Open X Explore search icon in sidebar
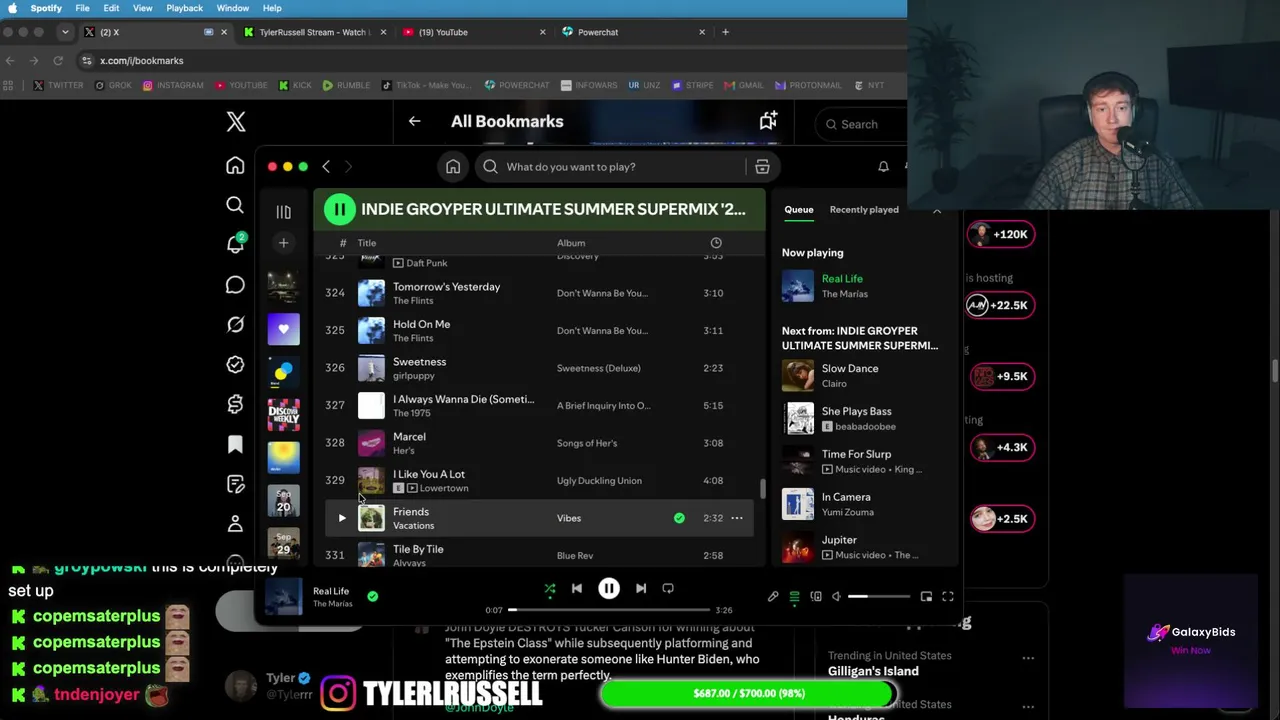Image resolution: width=1280 pixels, height=720 pixels. (x=235, y=205)
